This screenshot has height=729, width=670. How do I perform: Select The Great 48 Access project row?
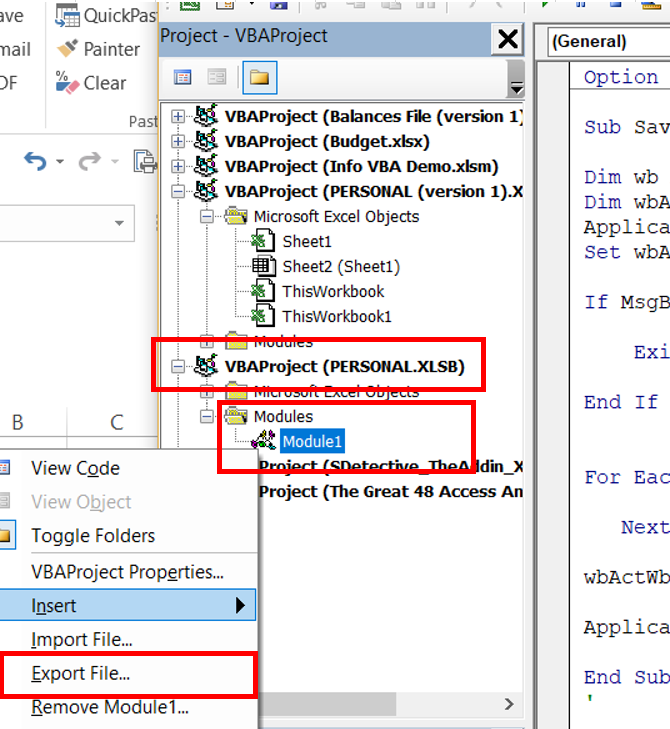click(391, 492)
